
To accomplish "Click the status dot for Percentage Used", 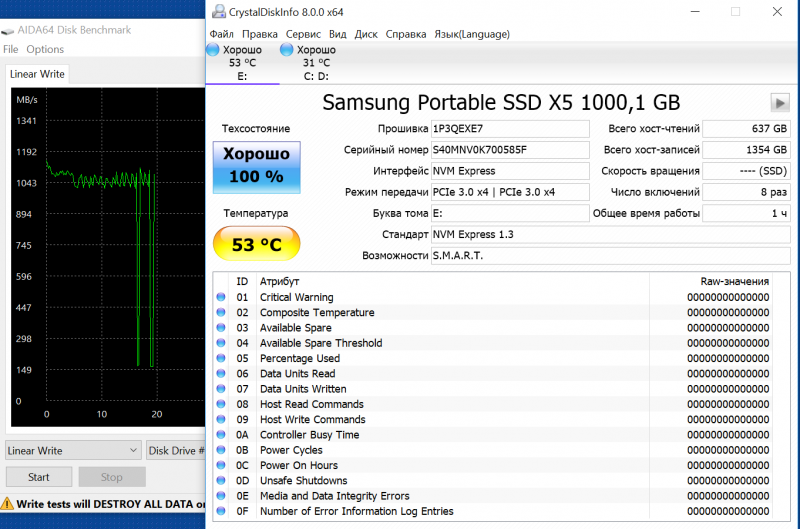I will (x=221, y=358).
